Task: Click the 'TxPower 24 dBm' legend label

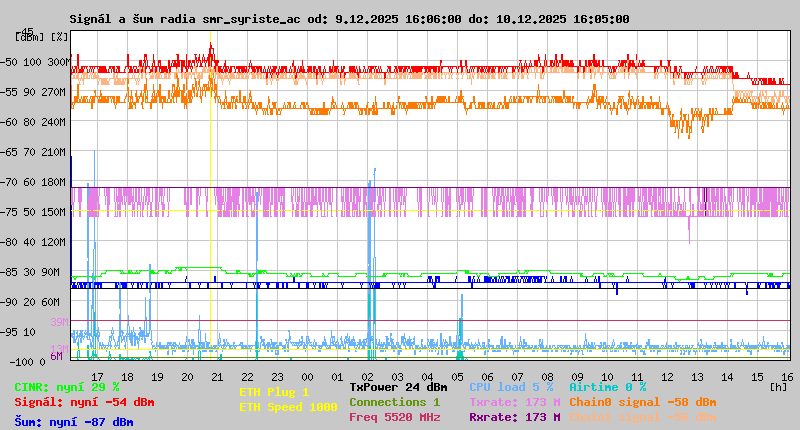Action: coord(398,387)
